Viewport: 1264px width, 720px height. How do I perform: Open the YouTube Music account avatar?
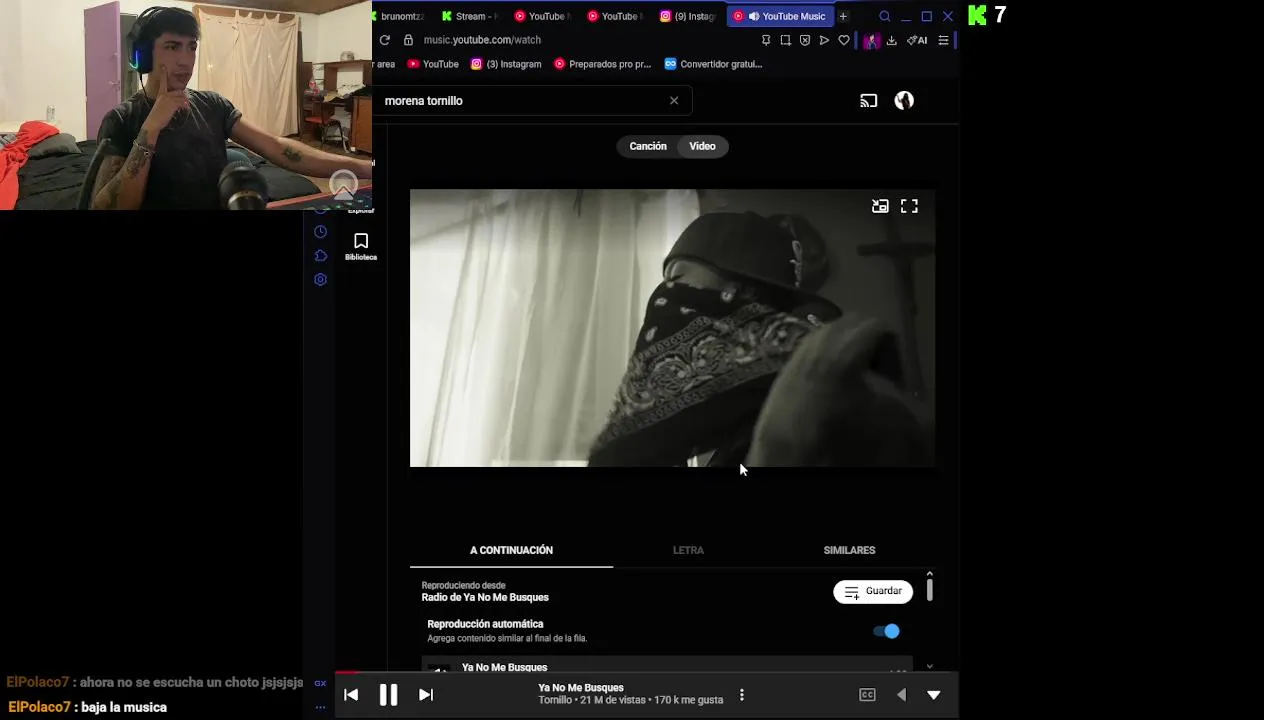click(x=904, y=101)
